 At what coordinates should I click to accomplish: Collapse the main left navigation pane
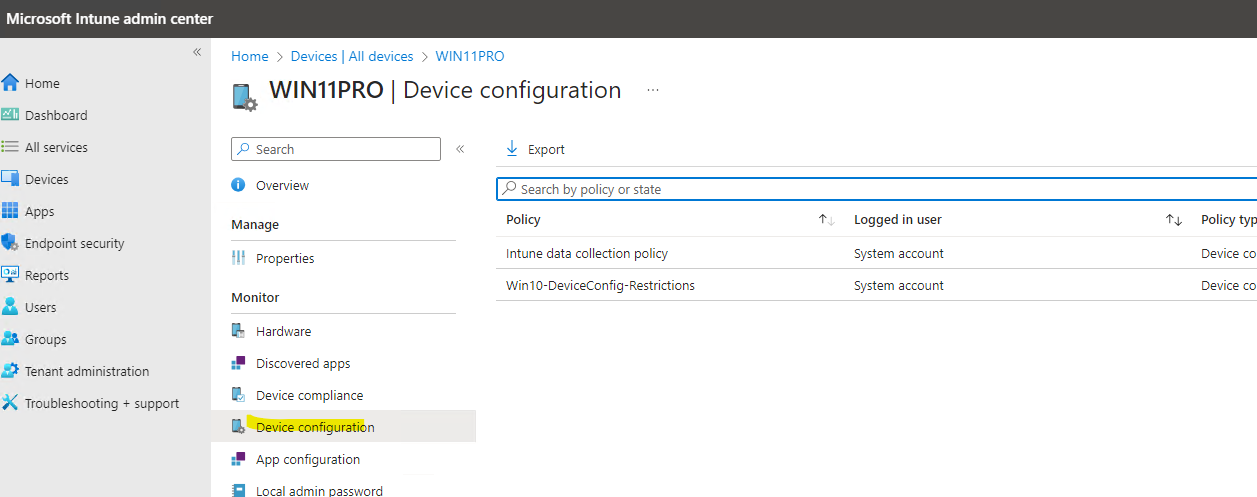(197, 52)
